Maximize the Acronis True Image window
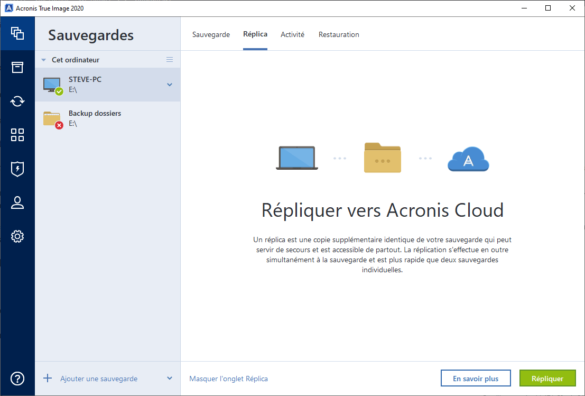 coord(548,8)
